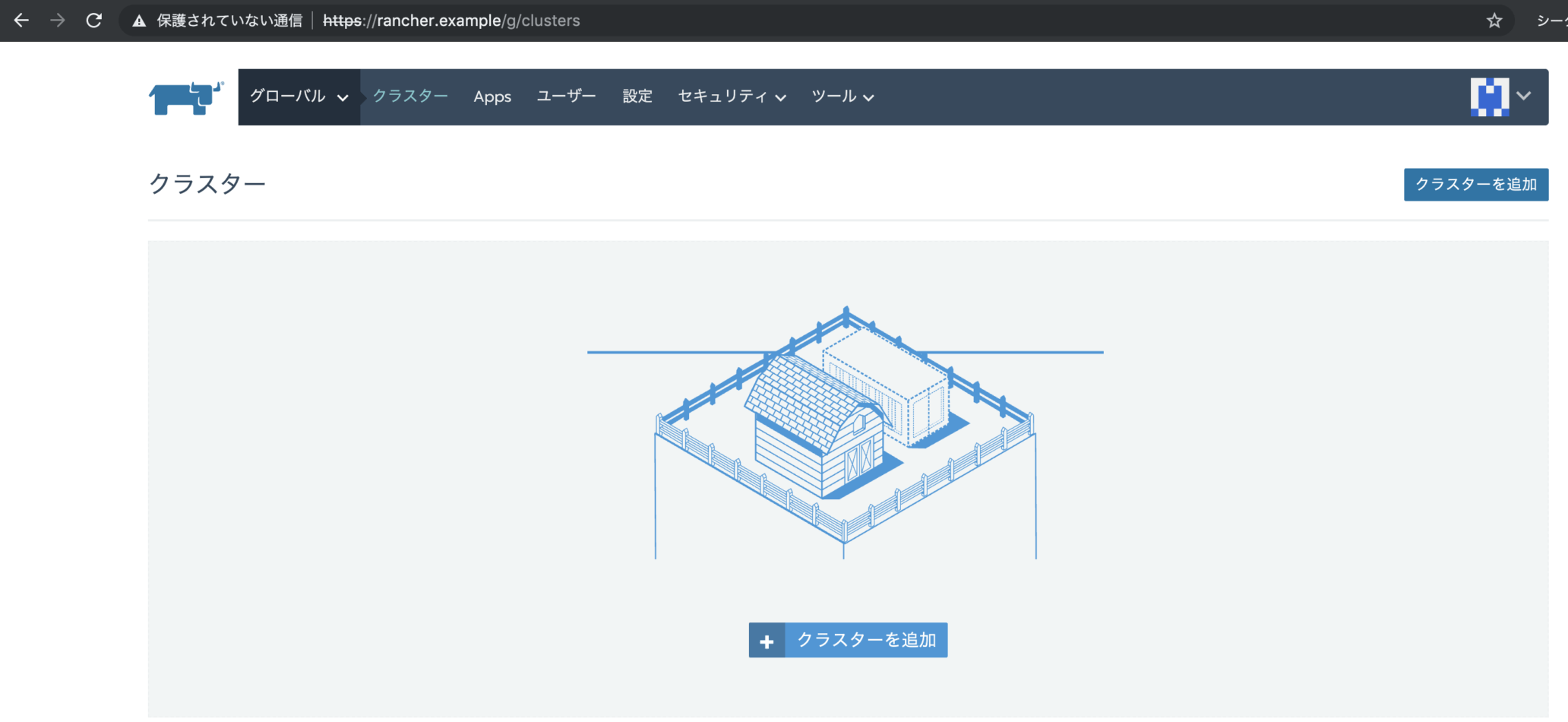
Task: Click the insecure connection warning triangle
Action: tap(139, 21)
